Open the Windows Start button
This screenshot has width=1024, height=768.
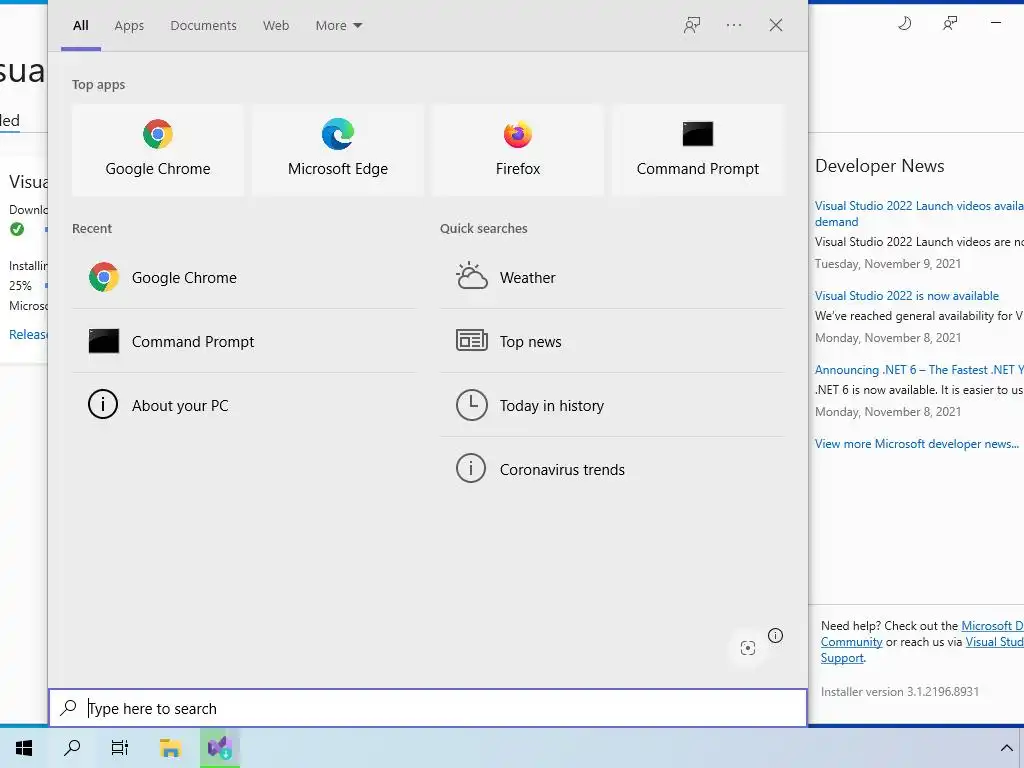point(24,748)
